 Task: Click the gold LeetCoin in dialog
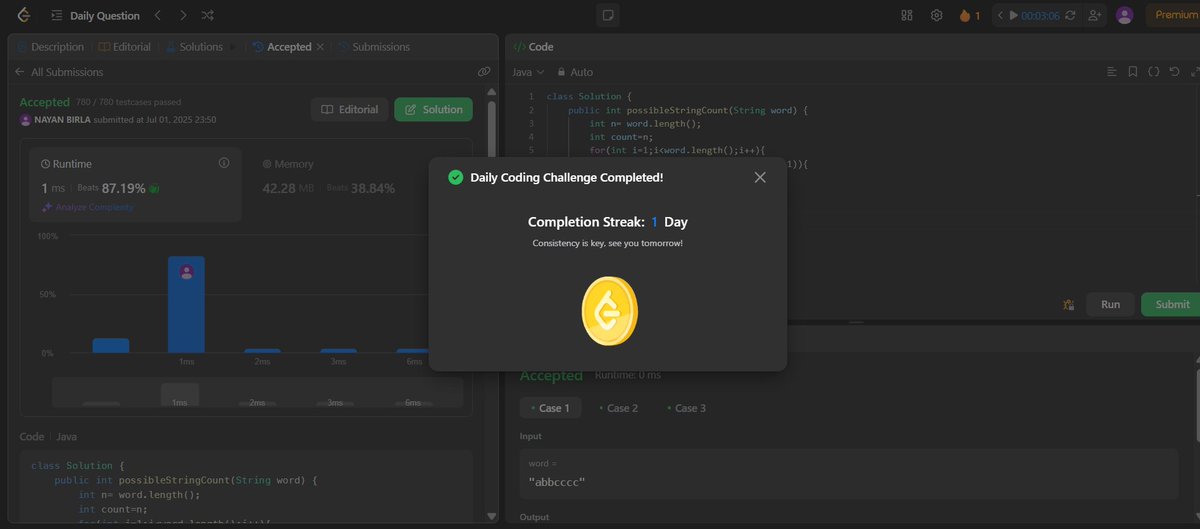(609, 310)
